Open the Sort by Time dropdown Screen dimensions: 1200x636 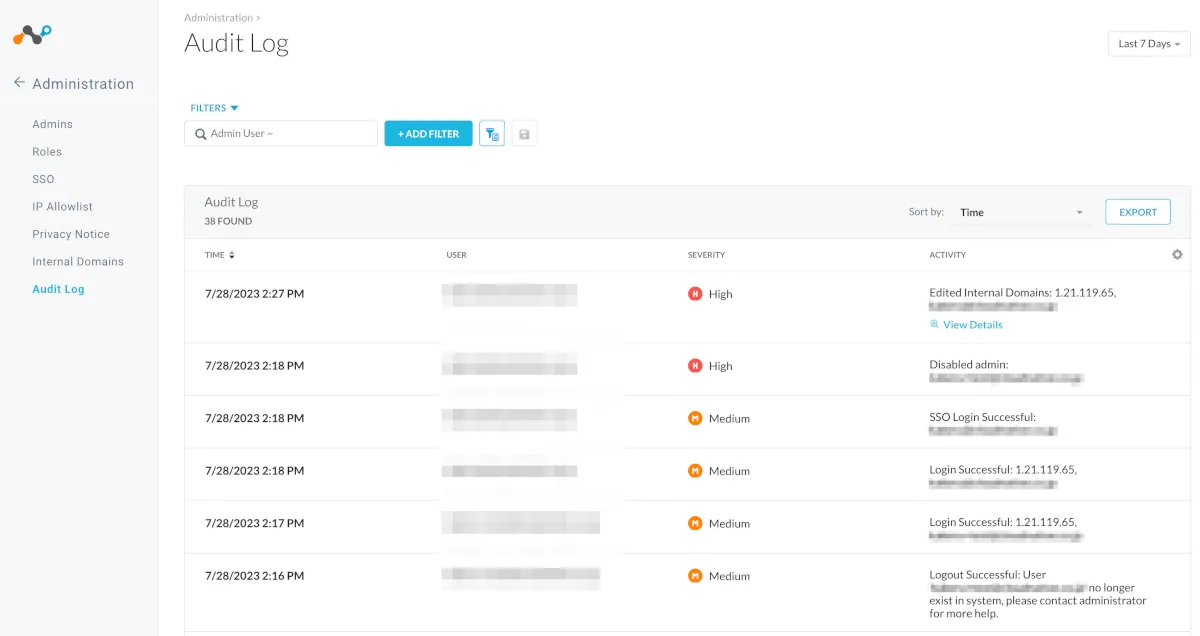1020,212
